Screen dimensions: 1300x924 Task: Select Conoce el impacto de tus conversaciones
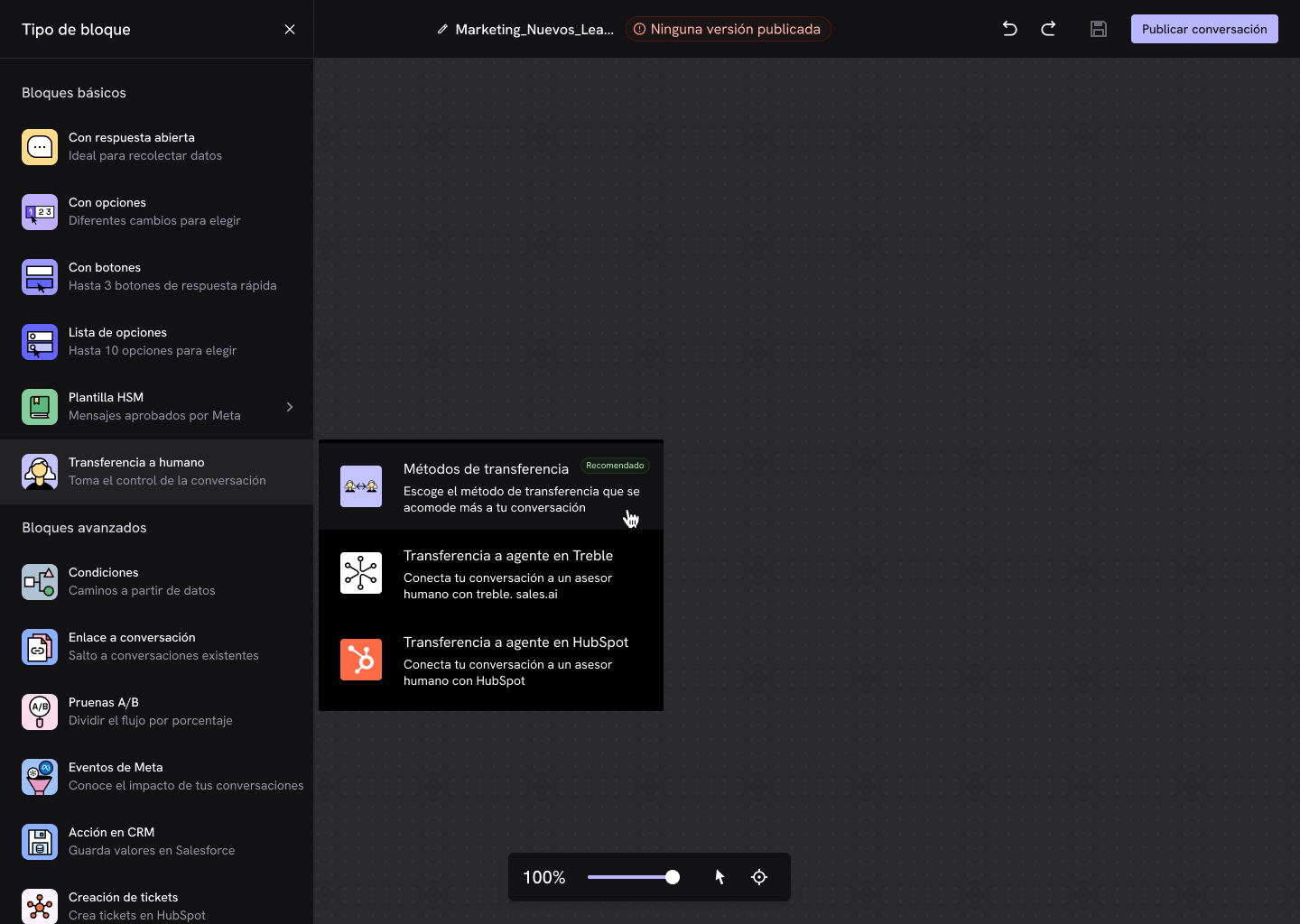coord(186,786)
